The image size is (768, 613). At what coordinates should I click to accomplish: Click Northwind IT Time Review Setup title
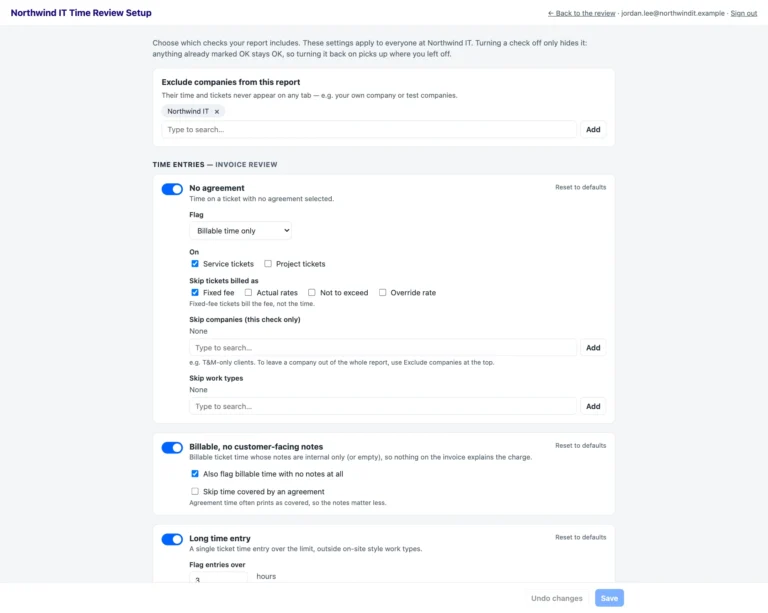coord(81,13)
